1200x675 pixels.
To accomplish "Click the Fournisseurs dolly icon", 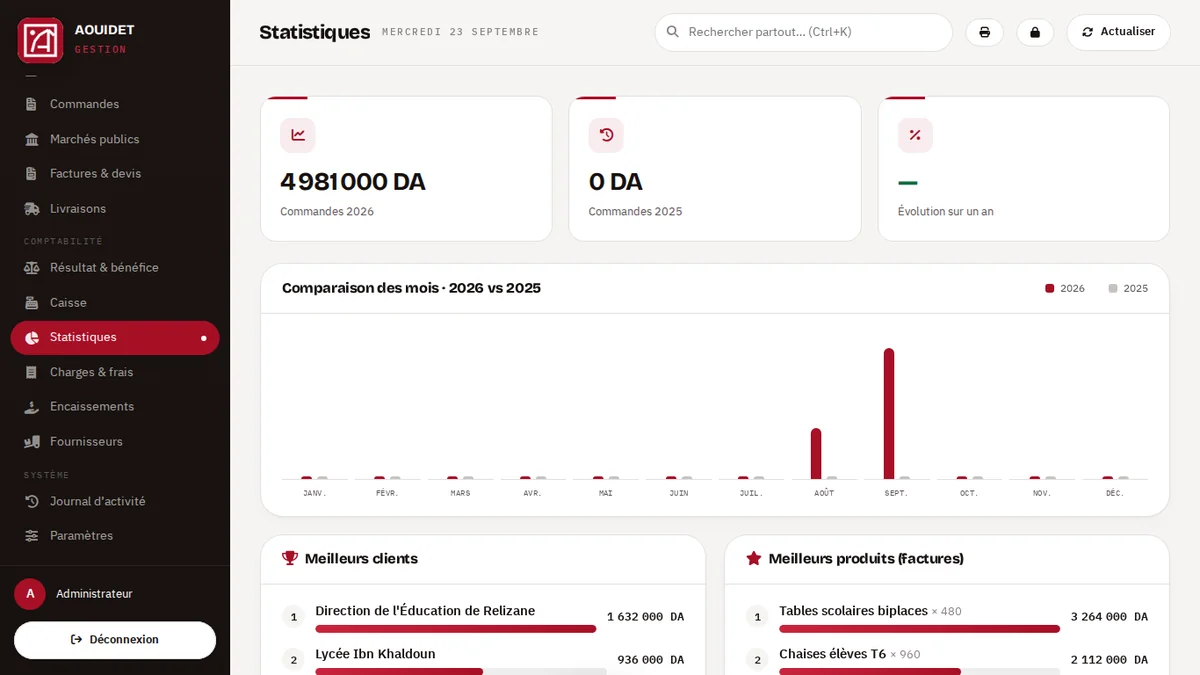I will click(32, 442).
